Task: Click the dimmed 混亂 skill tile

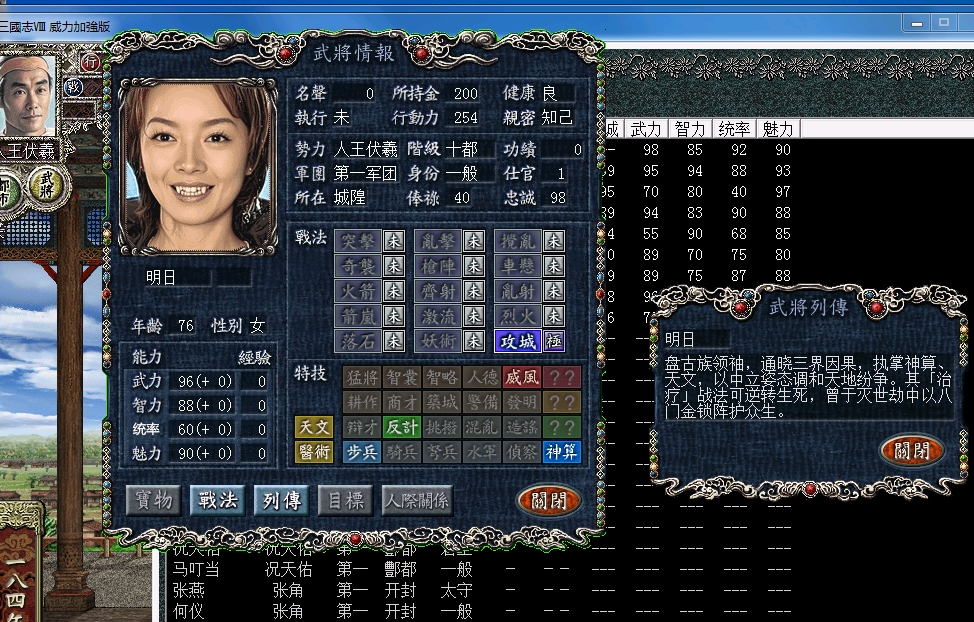Action: coord(482,427)
